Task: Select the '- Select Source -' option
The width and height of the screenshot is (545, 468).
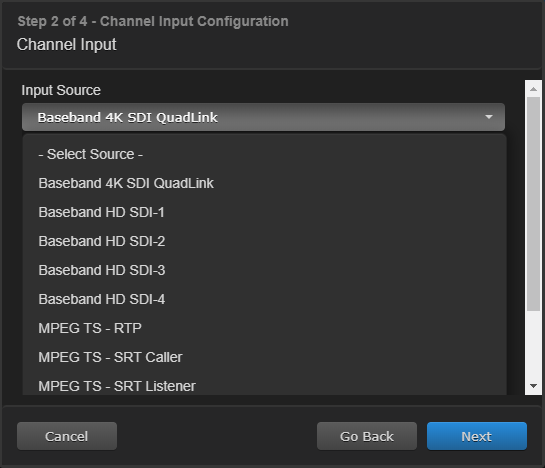Action: (265, 154)
